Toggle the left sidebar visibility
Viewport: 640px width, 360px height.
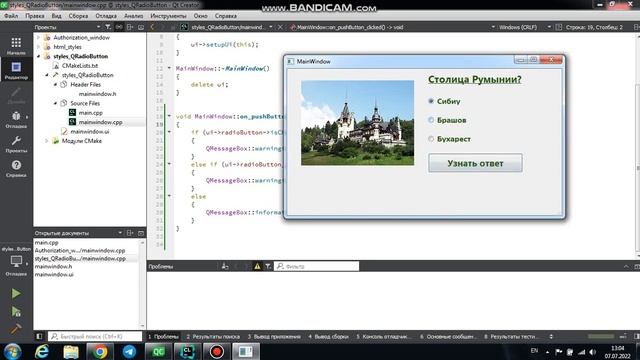[x=39, y=336]
